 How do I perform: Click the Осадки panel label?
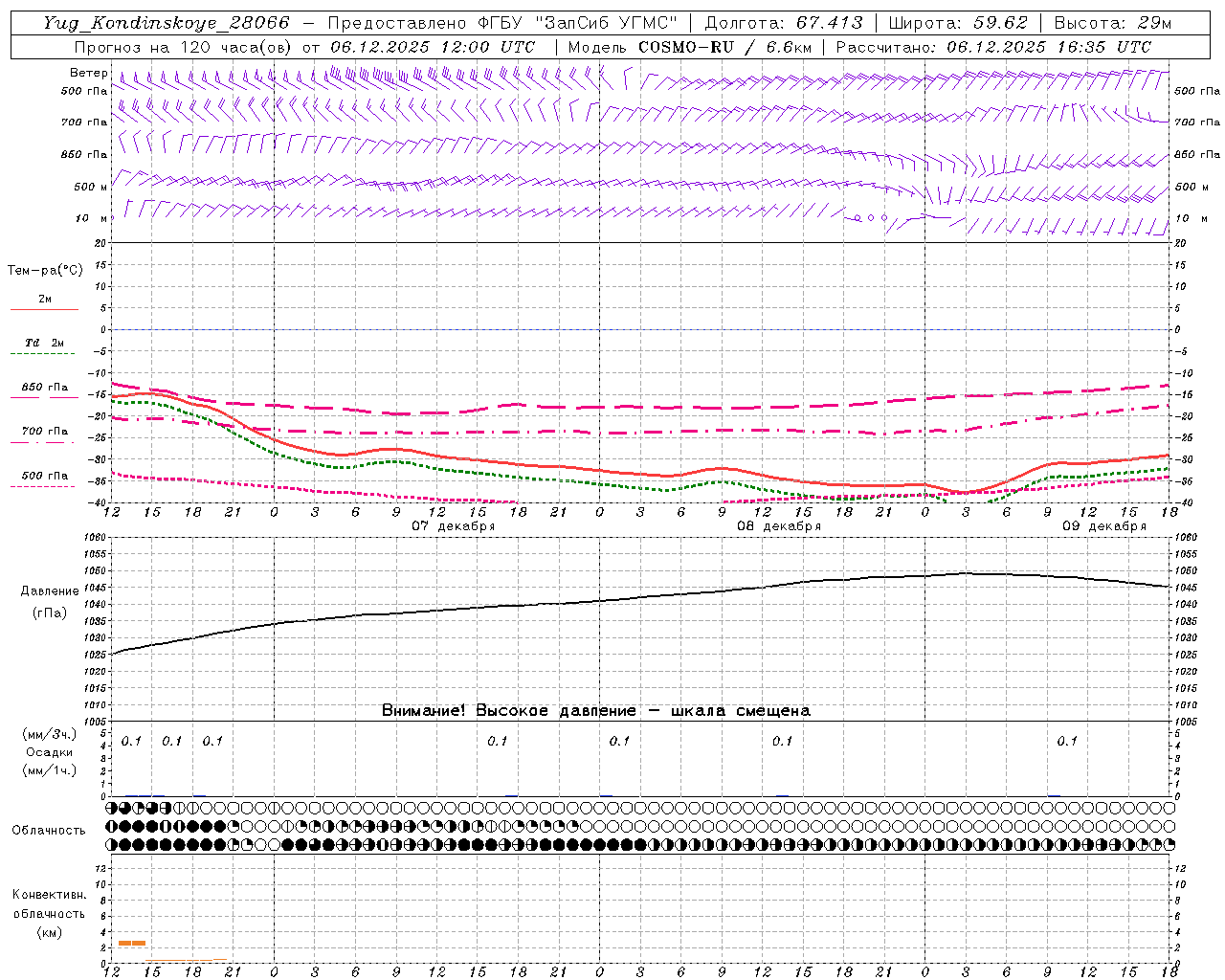tap(50, 752)
